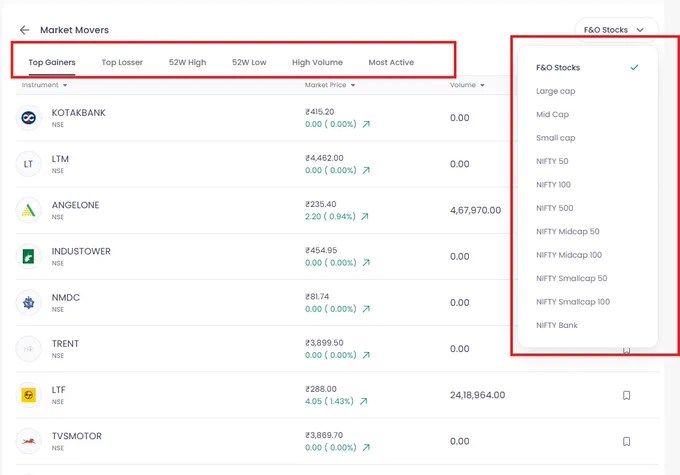The height and width of the screenshot is (475, 680).
Task: Click the ₹3,869.70 price value
Action: coord(324,435)
